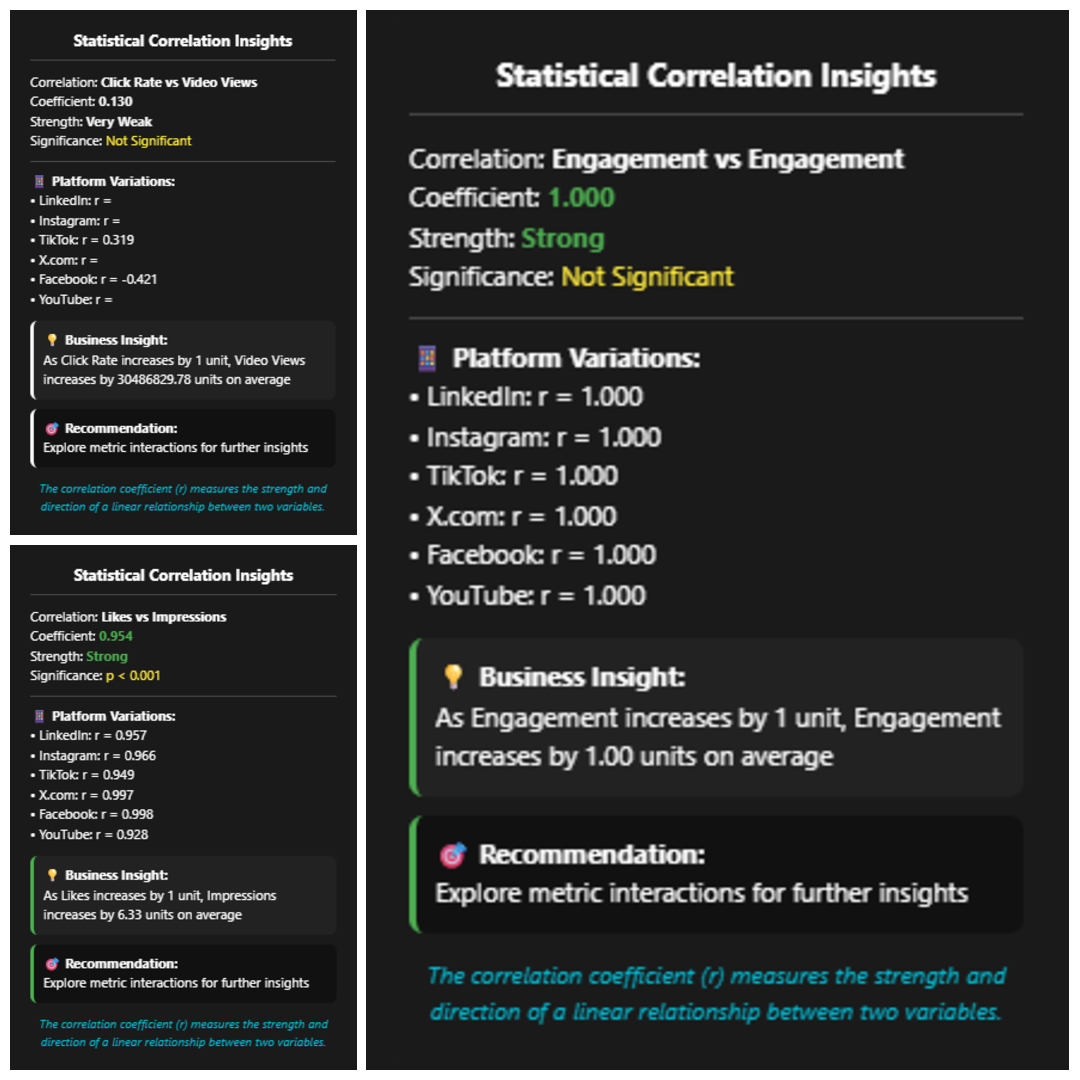
Task: Click the green 1.000 coefficient value
Action: click(x=580, y=198)
